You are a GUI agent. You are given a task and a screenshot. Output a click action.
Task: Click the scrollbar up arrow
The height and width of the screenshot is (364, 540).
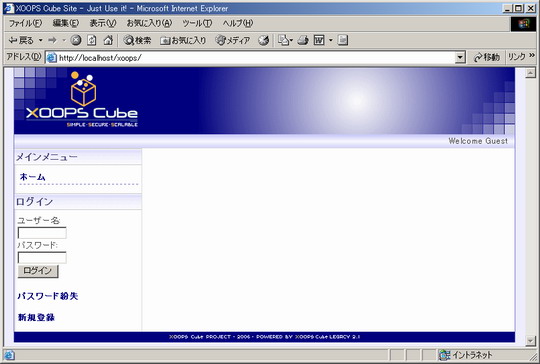[531, 73]
